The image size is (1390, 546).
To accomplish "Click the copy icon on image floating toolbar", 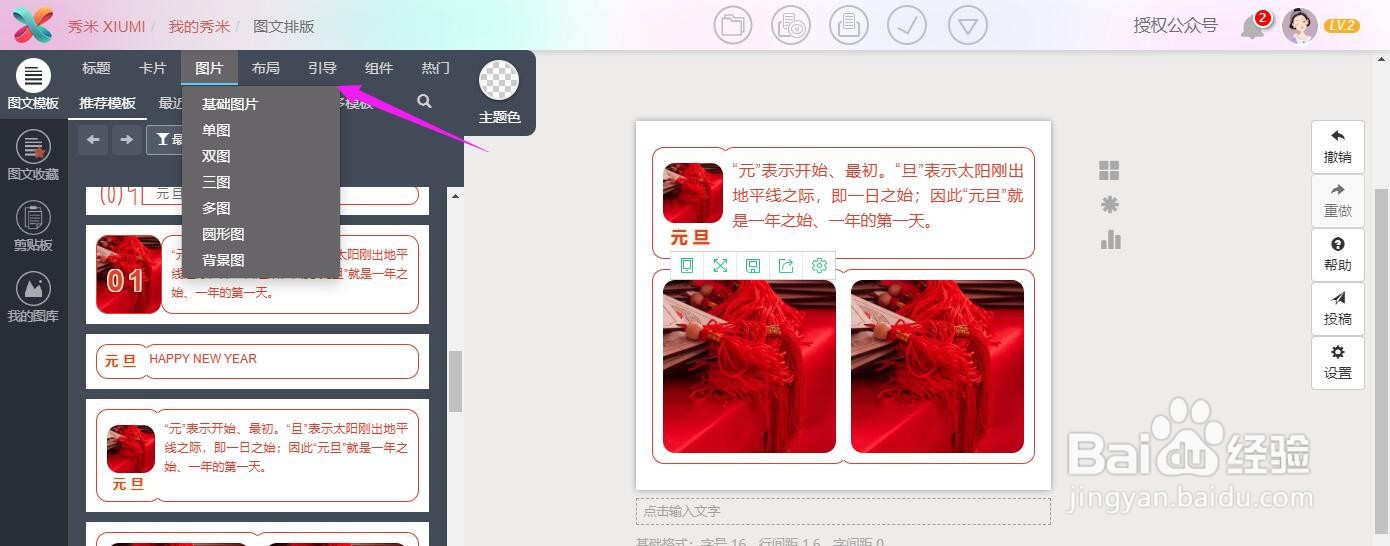I will click(687, 265).
